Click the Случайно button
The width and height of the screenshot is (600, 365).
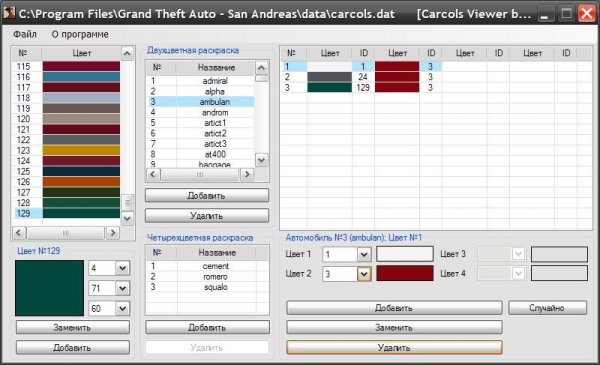pos(547,308)
